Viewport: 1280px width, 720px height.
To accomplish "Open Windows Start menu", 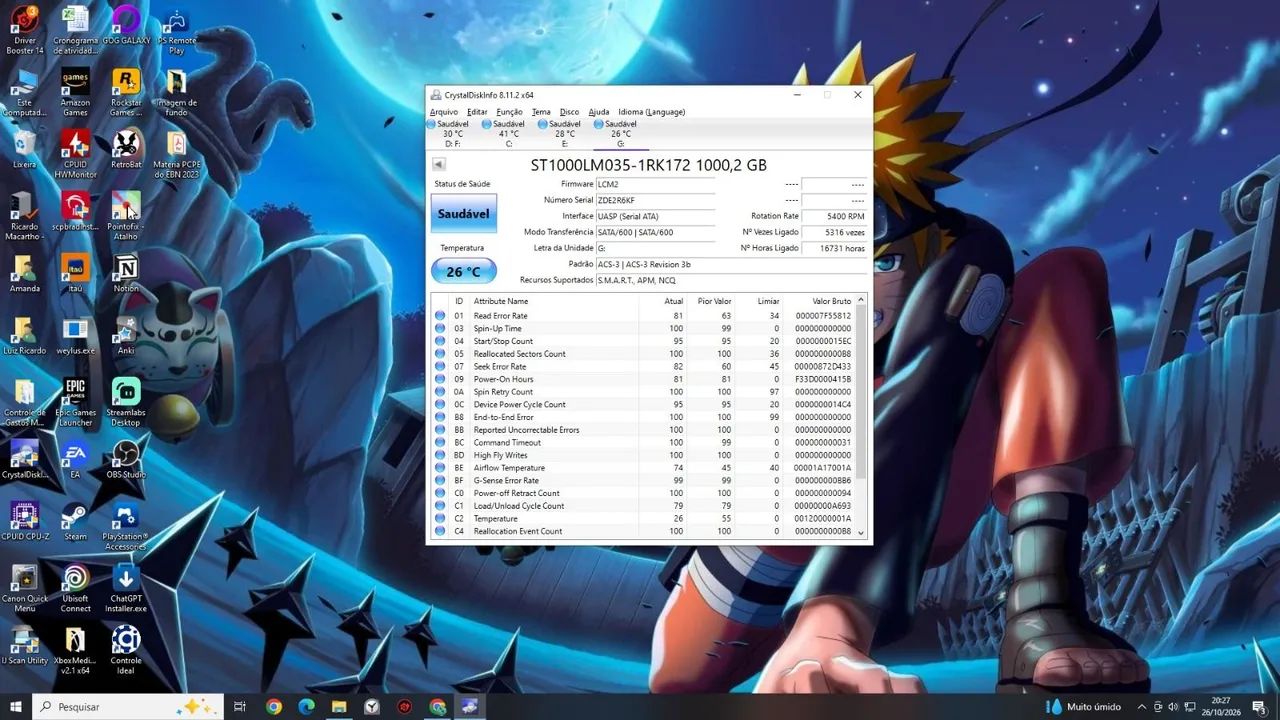I will tap(16, 707).
